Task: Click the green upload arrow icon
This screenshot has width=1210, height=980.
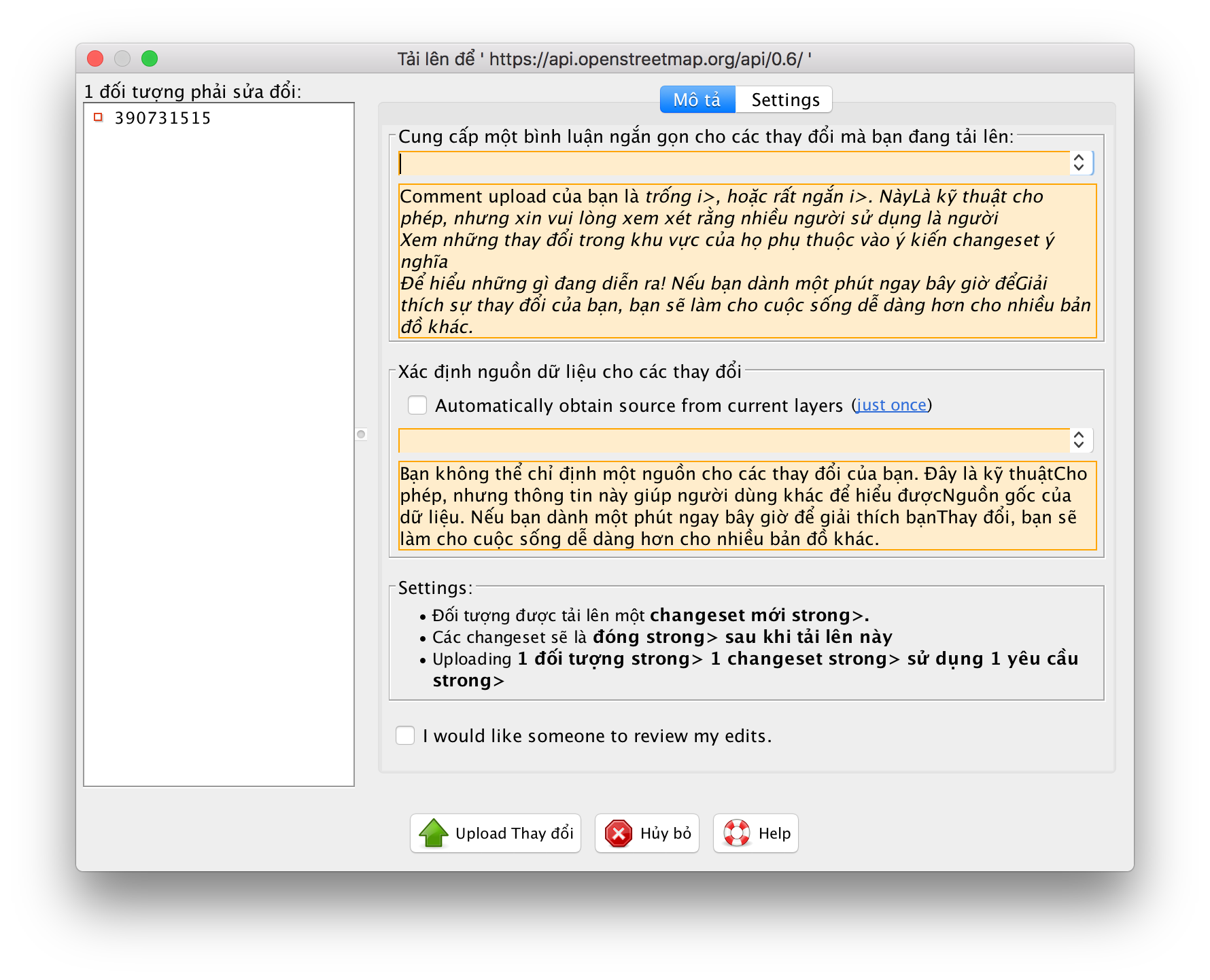Action: [434, 833]
